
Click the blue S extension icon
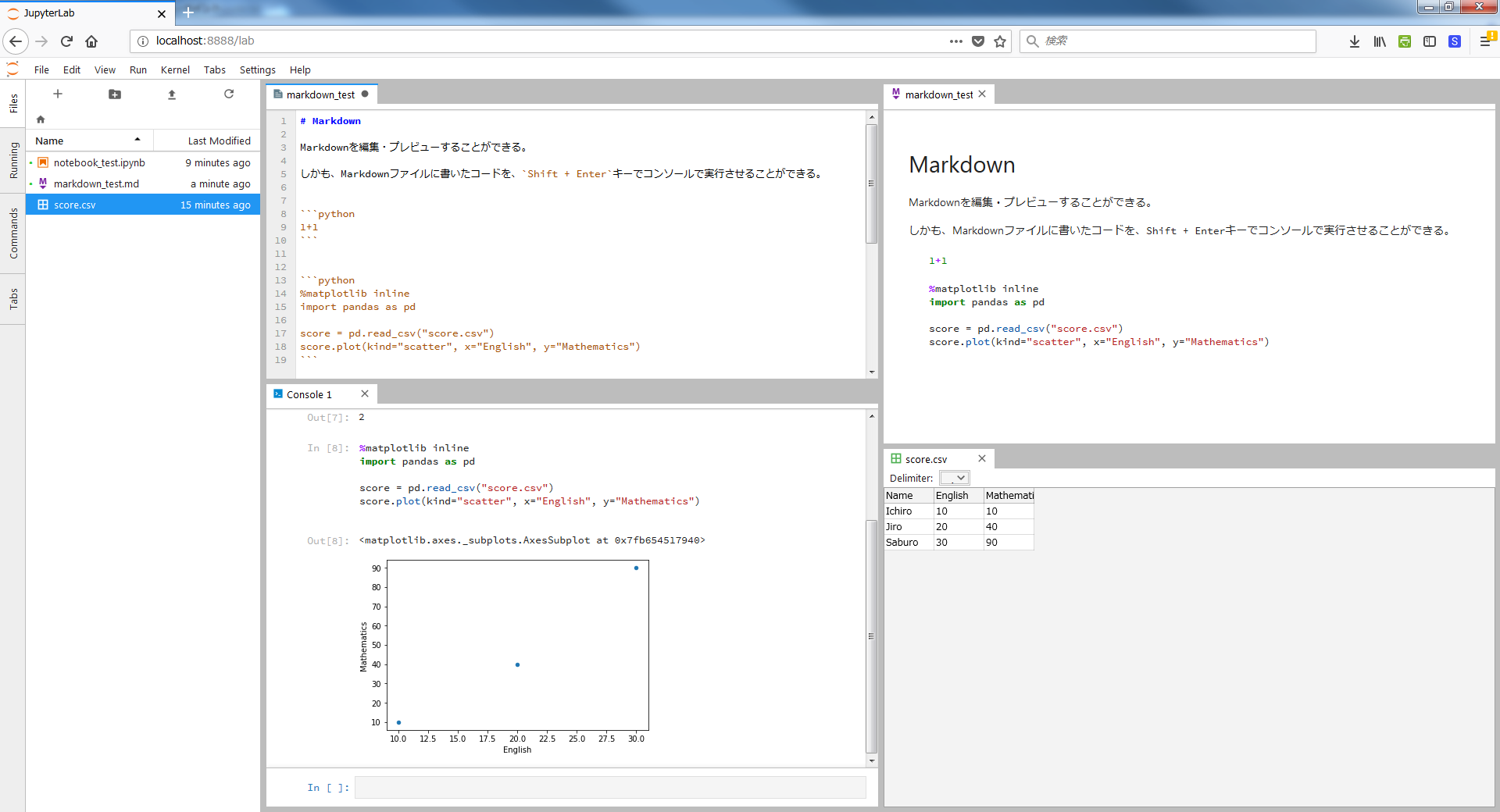1455,41
